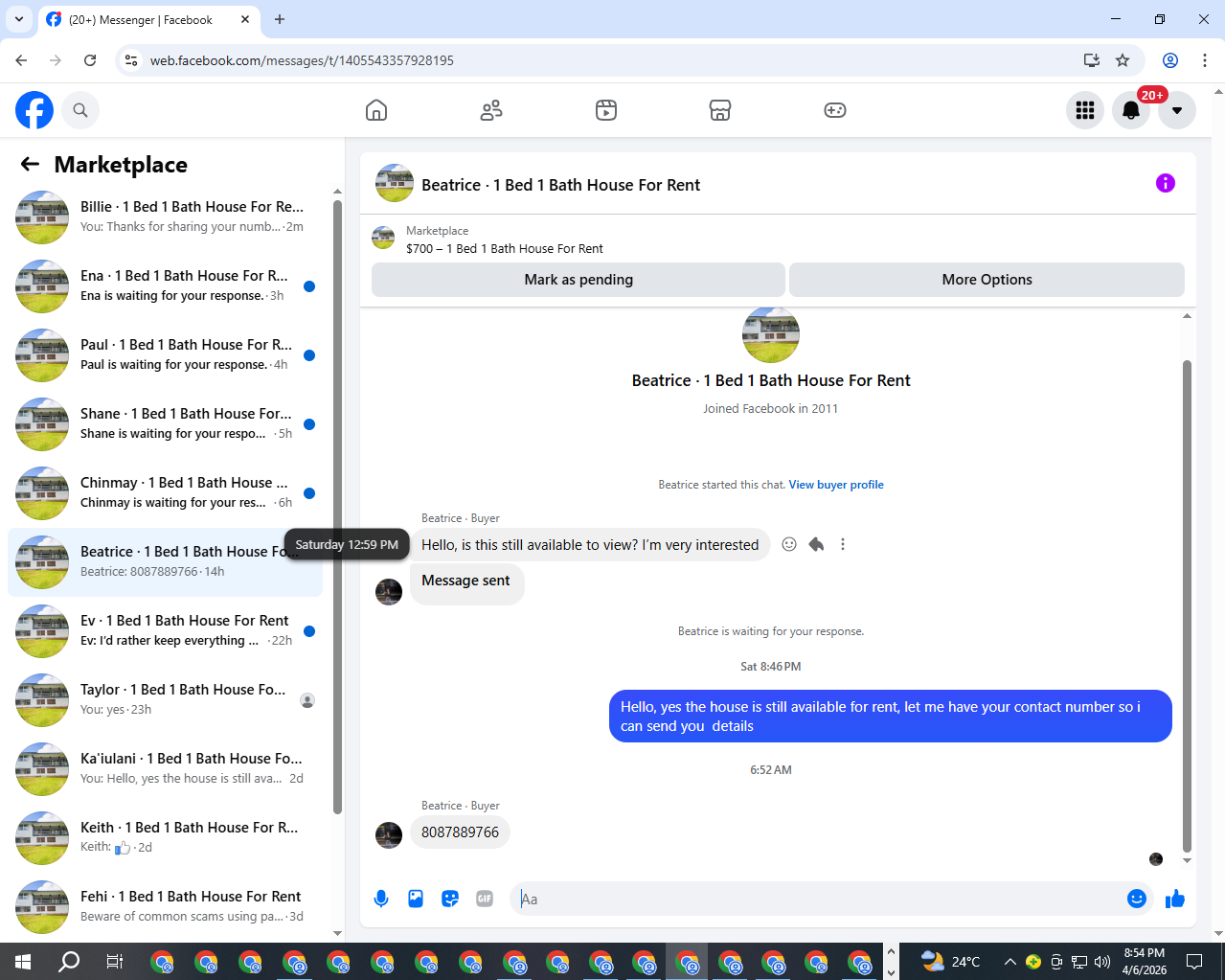The width and height of the screenshot is (1225, 980).
Task: Click chat messages scrollbar
Action: [x=1187, y=605]
